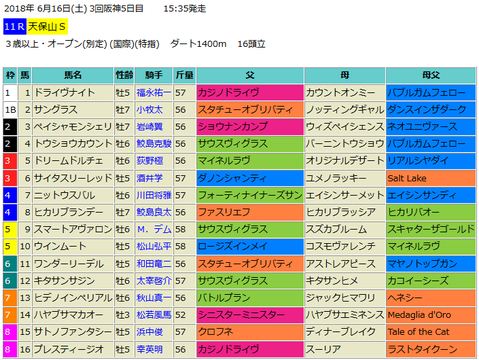Open jockey link 浜中俊
This screenshot has height=360, width=479.
[149, 332]
